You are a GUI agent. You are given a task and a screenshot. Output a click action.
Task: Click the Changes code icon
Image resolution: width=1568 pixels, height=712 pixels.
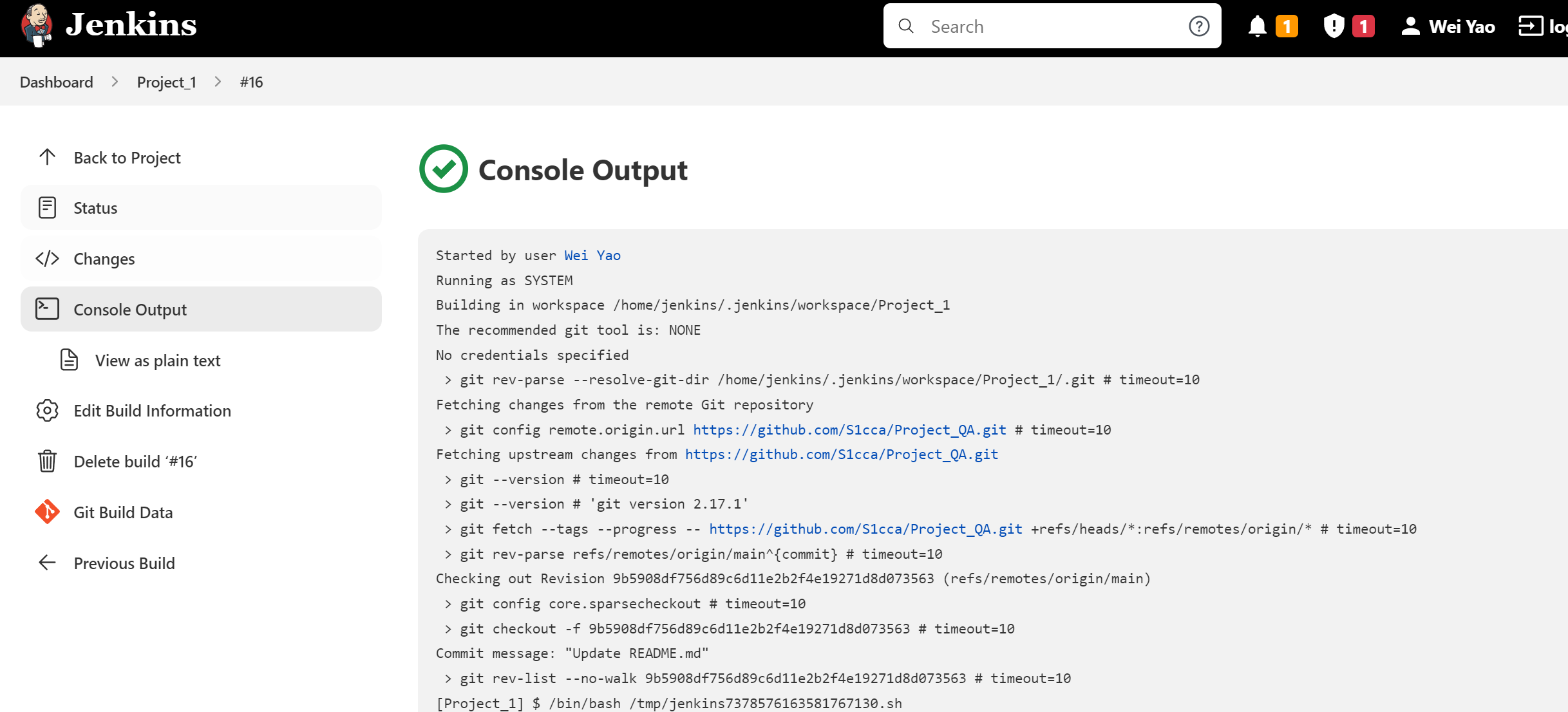(47, 258)
